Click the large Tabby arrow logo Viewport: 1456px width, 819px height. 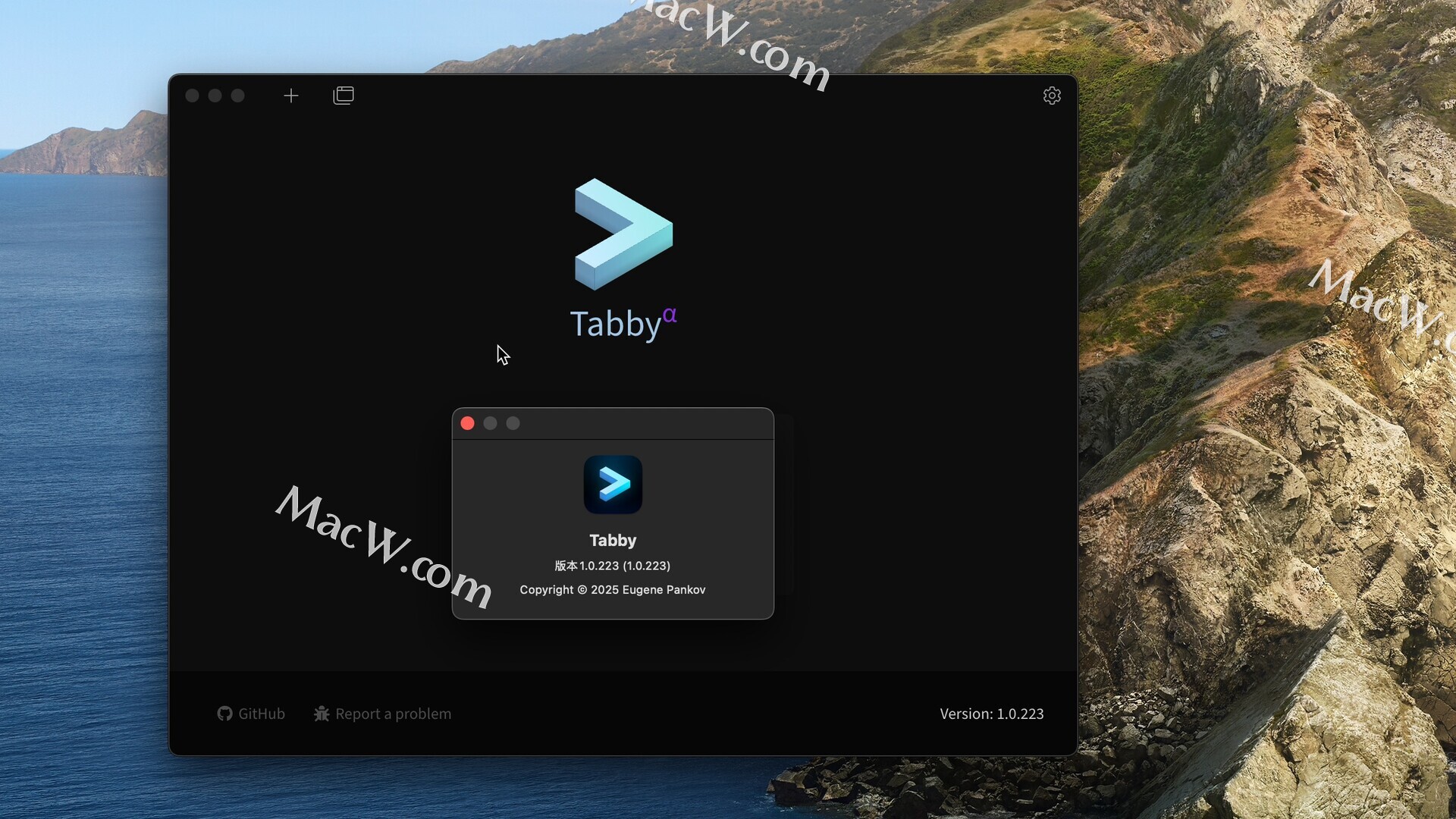click(623, 234)
